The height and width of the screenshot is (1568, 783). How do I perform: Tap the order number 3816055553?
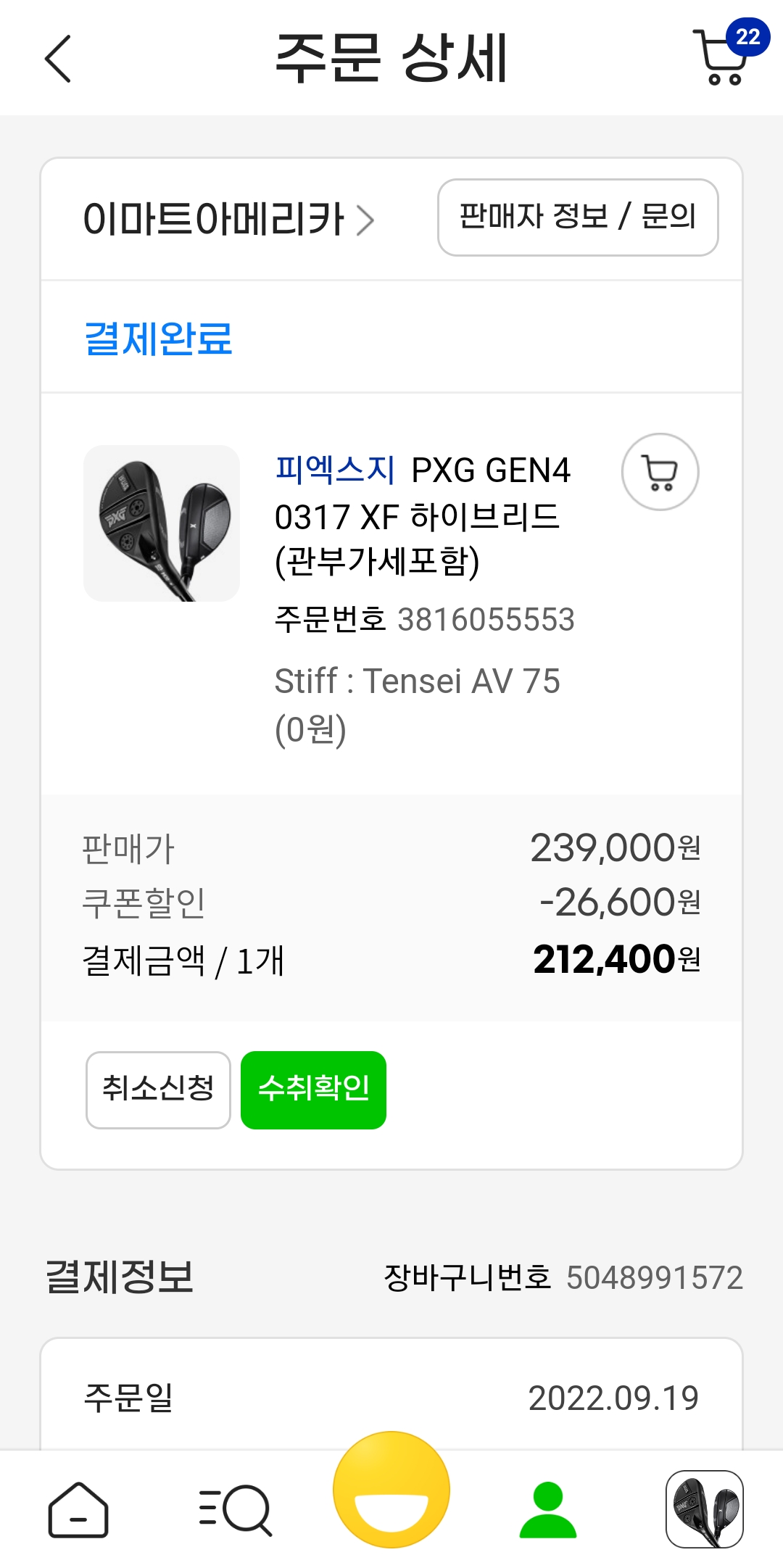pos(486,620)
